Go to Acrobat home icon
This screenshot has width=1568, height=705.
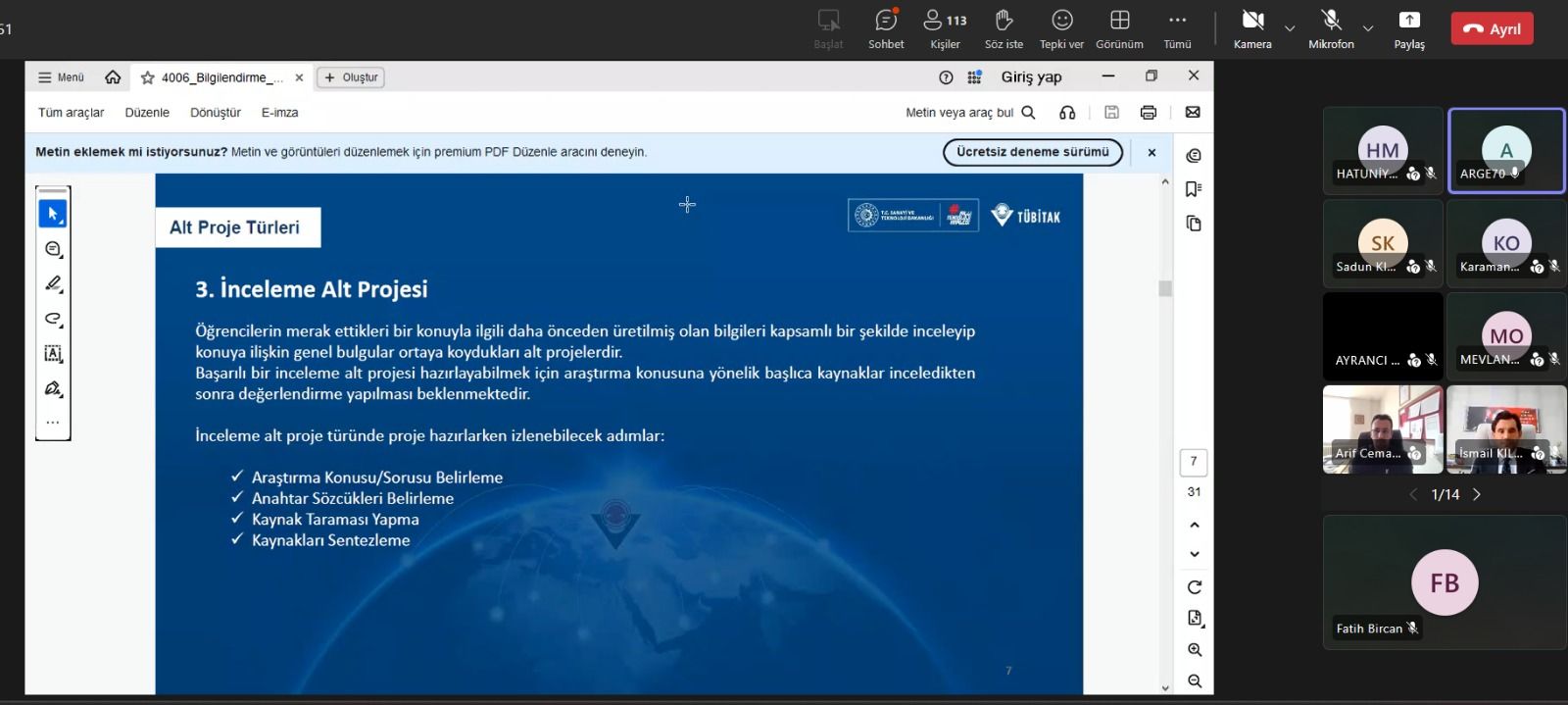point(113,77)
